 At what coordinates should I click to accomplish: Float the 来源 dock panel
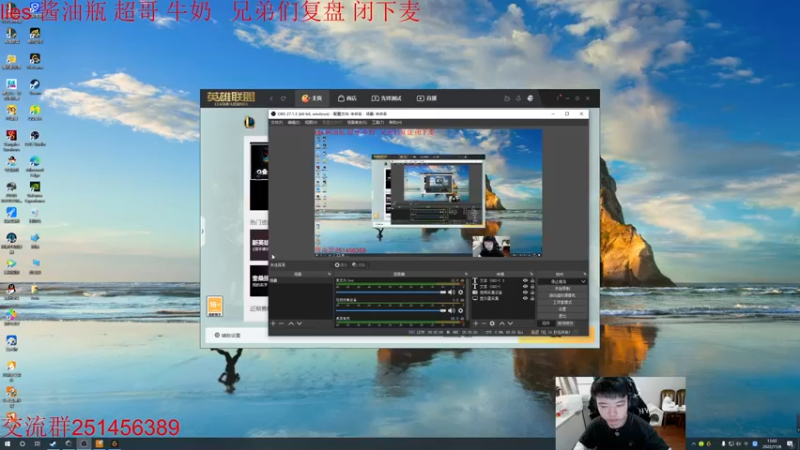531,274
